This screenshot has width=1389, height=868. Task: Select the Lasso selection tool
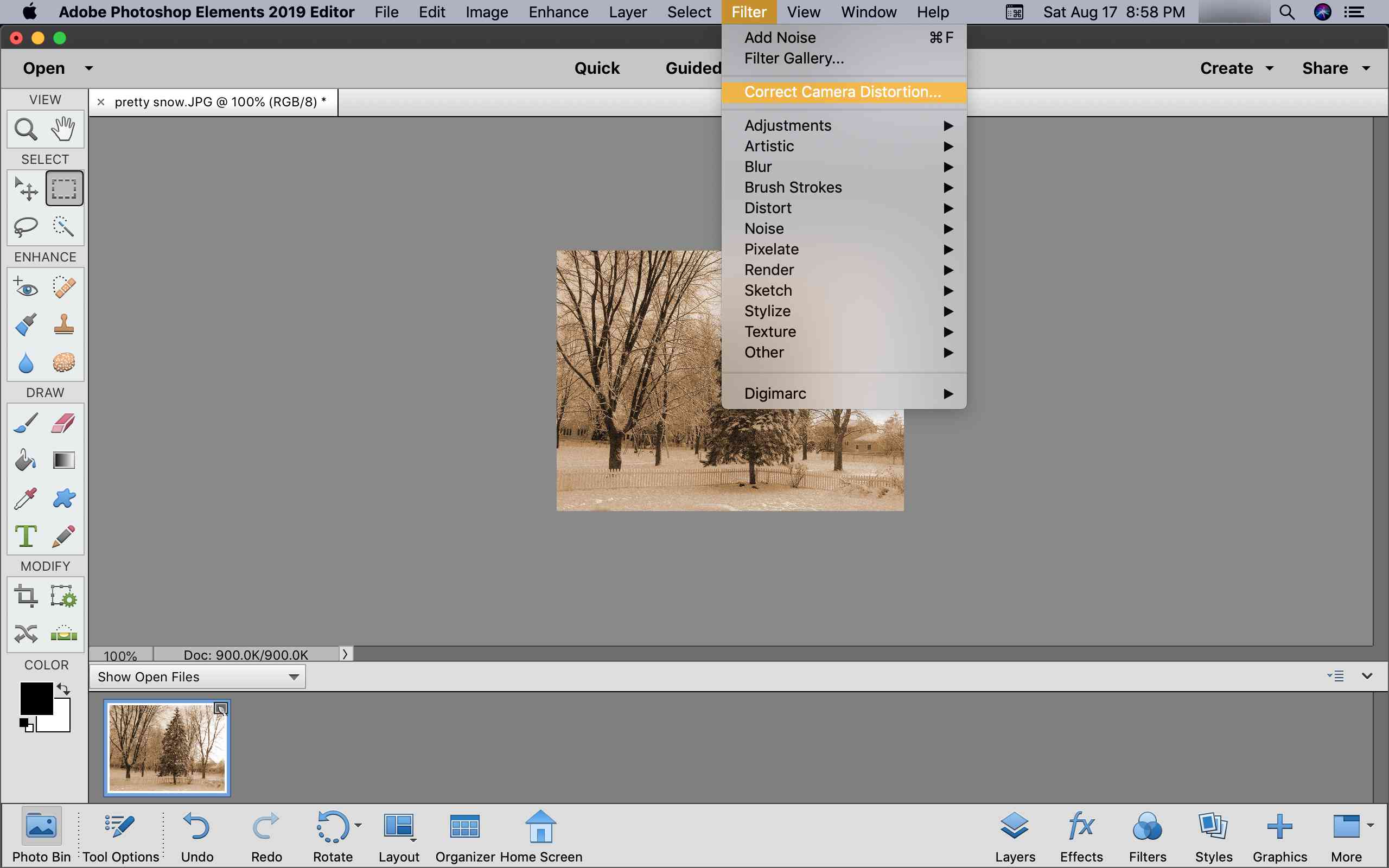click(x=26, y=226)
